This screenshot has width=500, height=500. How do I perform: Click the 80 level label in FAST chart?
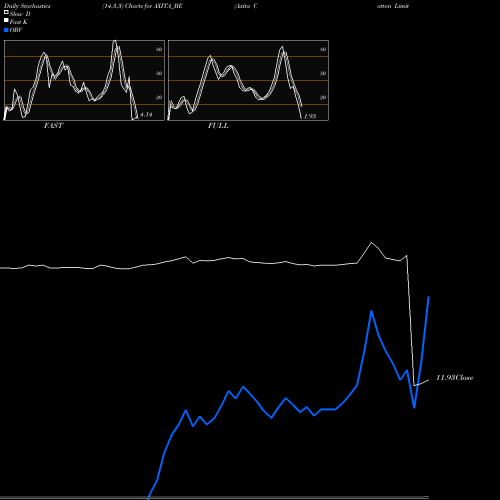pos(159,49)
